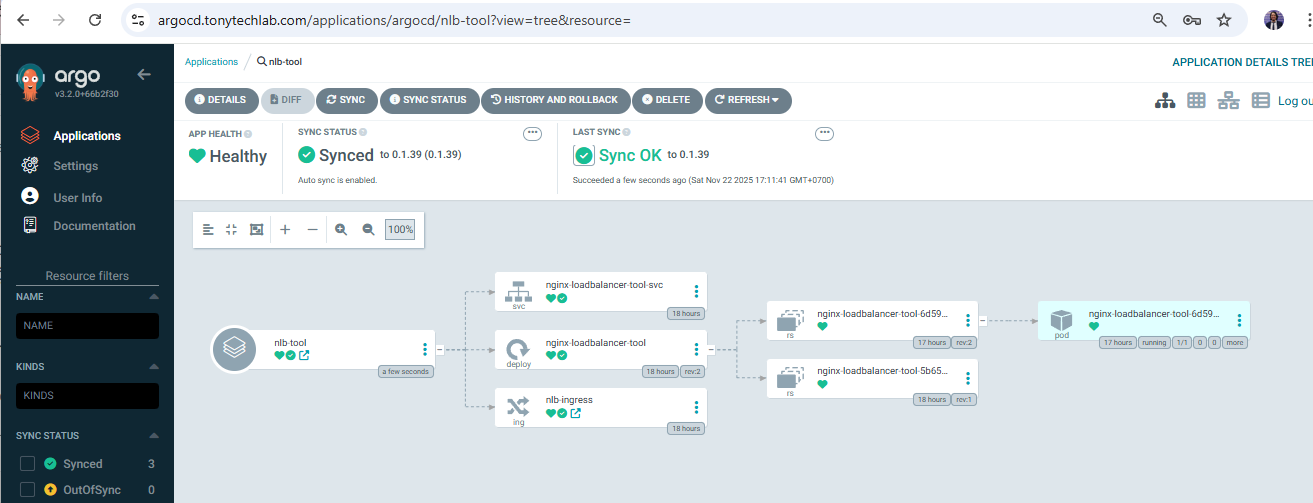The width and height of the screenshot is (1313, 503).
Task: Switch to the network view icon
Action: coord(1228,100)
